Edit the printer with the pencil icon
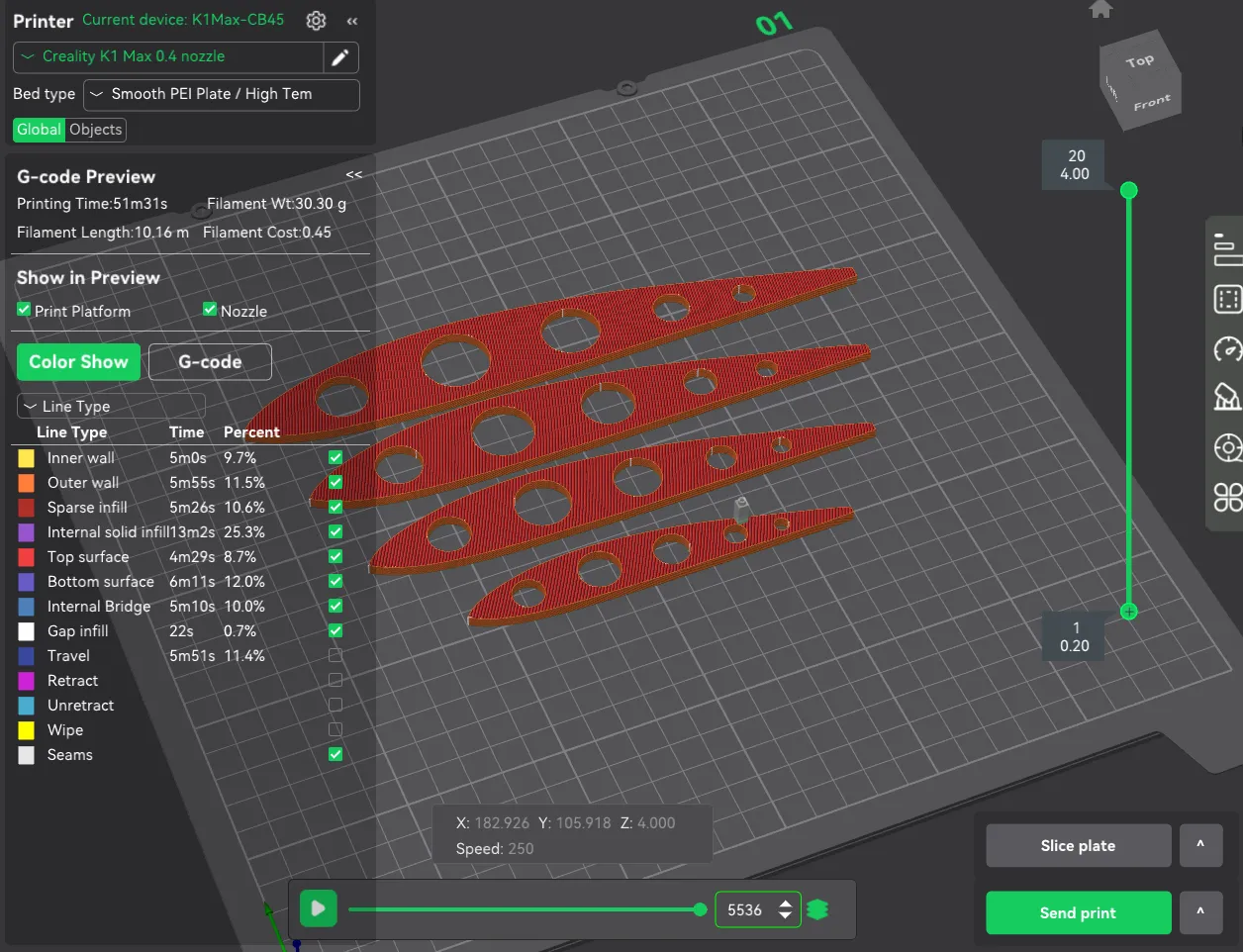The height and width of the screenshot is (952, 1243). coord(340,57)
